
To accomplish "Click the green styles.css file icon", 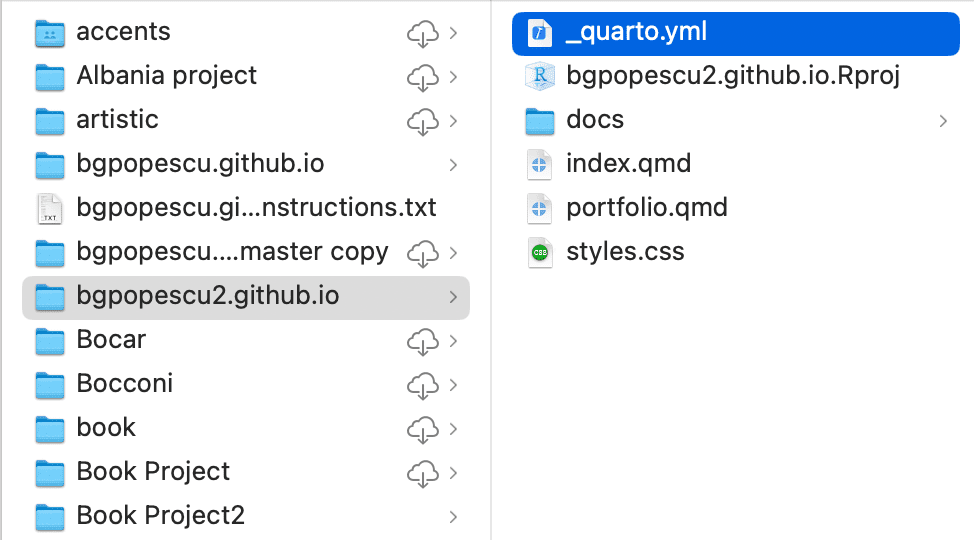I will 540,252.
